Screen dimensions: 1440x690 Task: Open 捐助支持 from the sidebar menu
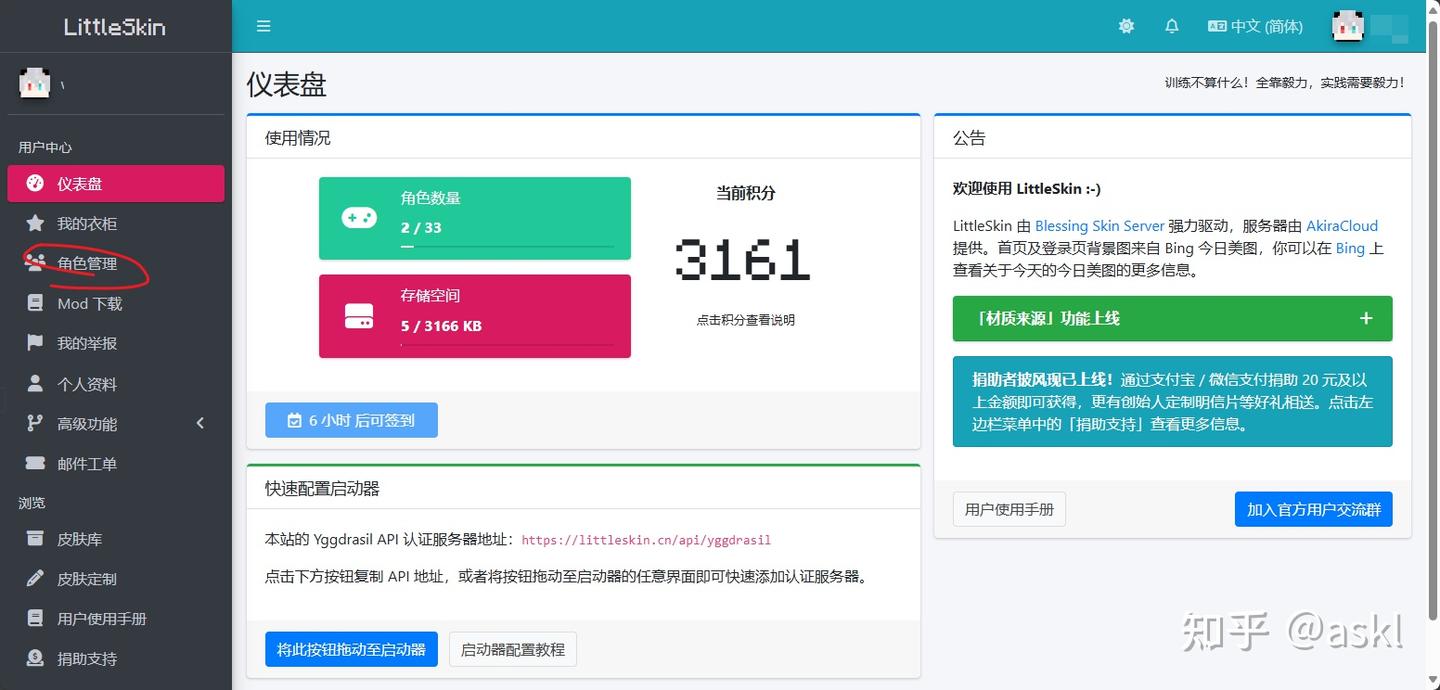(85, 658)
